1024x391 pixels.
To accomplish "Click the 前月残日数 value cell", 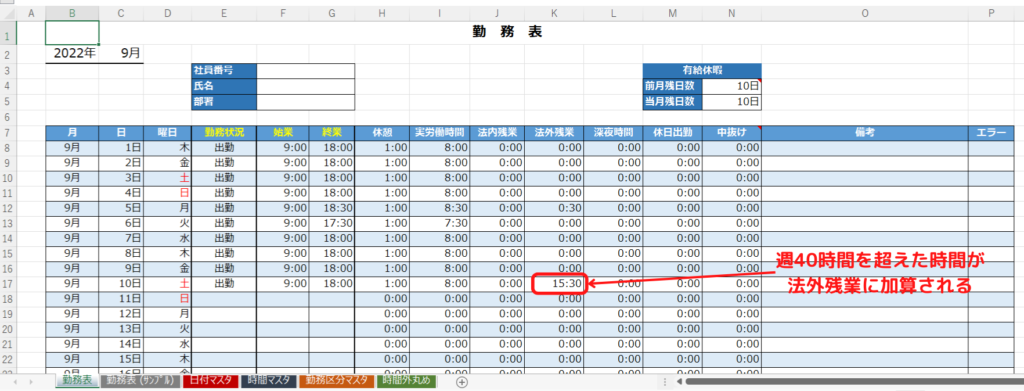I will 732,86.
